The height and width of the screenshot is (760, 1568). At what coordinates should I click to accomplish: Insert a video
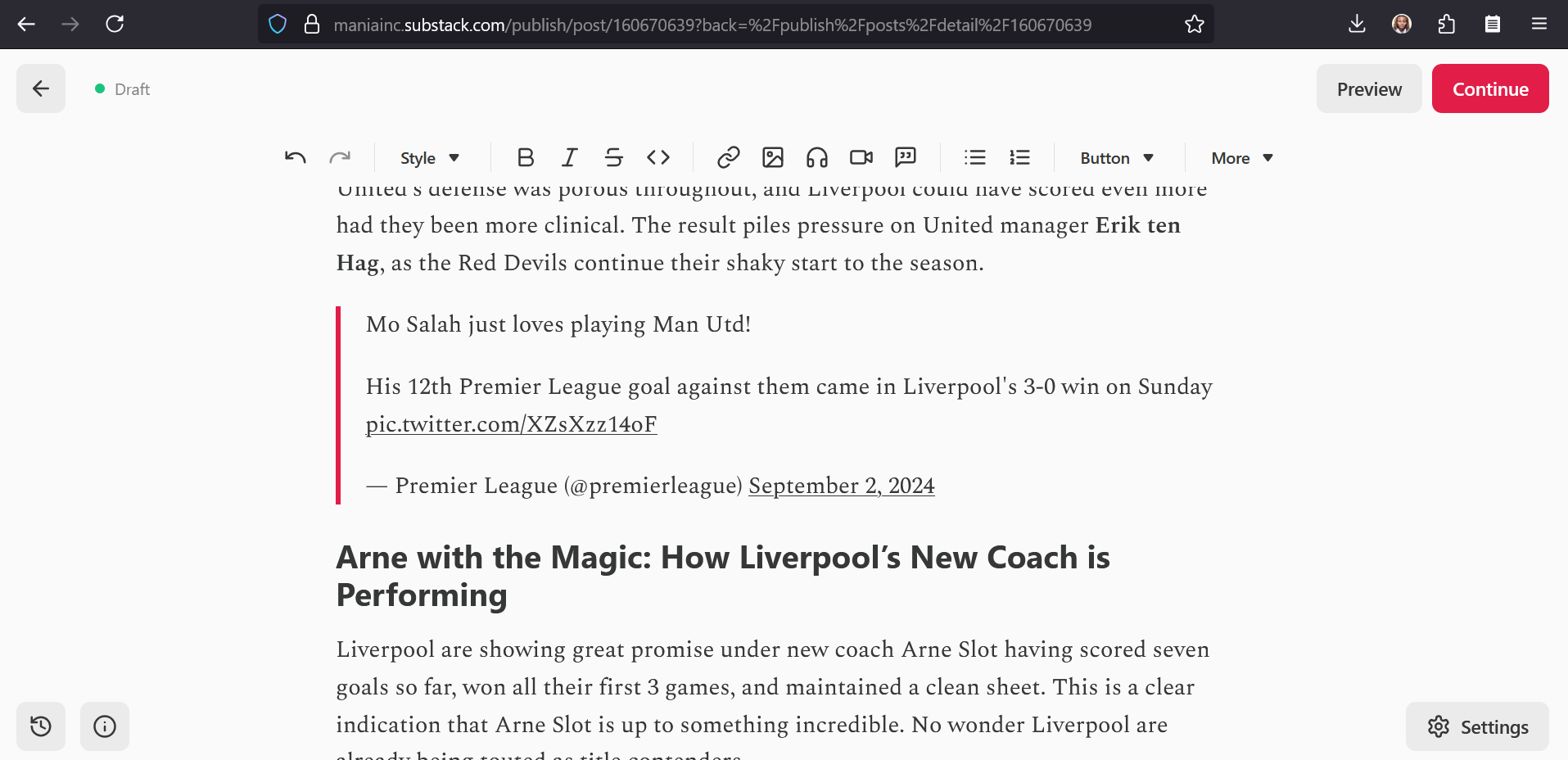(x=861, y=157)
